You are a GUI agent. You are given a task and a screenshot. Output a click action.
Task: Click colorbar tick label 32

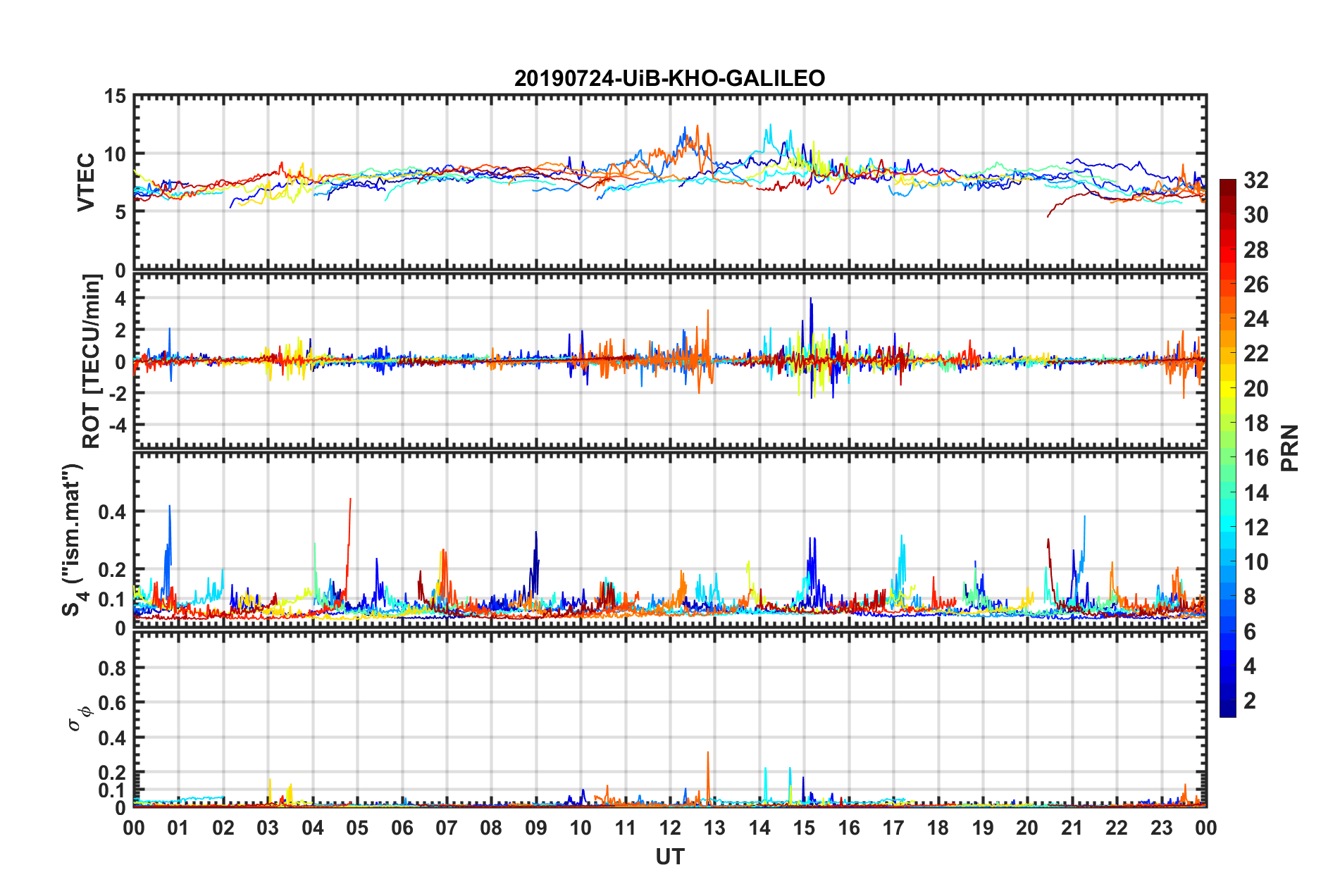coord(1255,180)
